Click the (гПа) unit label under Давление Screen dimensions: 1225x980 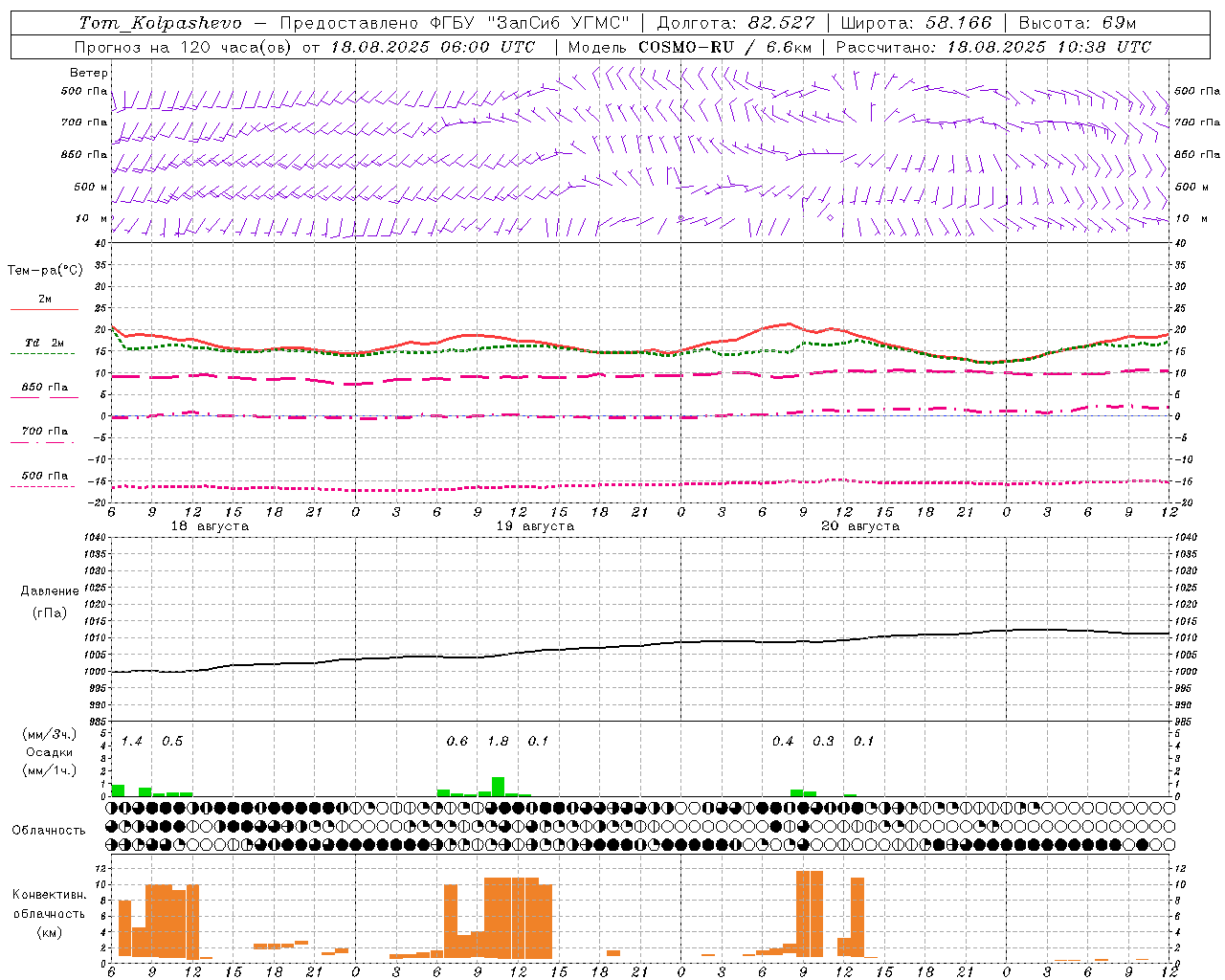pos(50,613)
